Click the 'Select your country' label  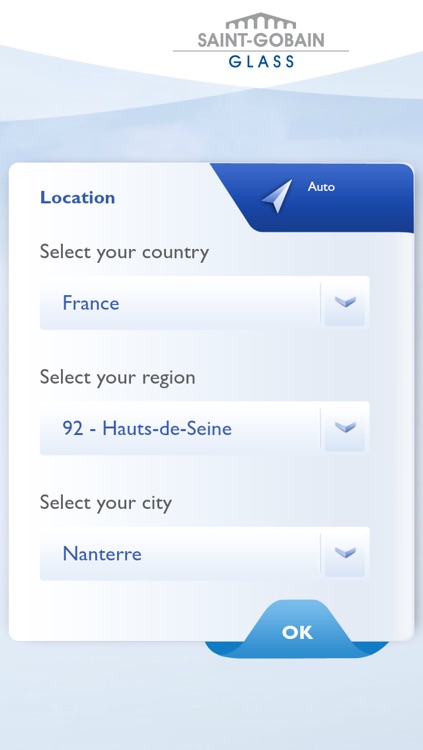pyautogui.click(x=124, y=252)
